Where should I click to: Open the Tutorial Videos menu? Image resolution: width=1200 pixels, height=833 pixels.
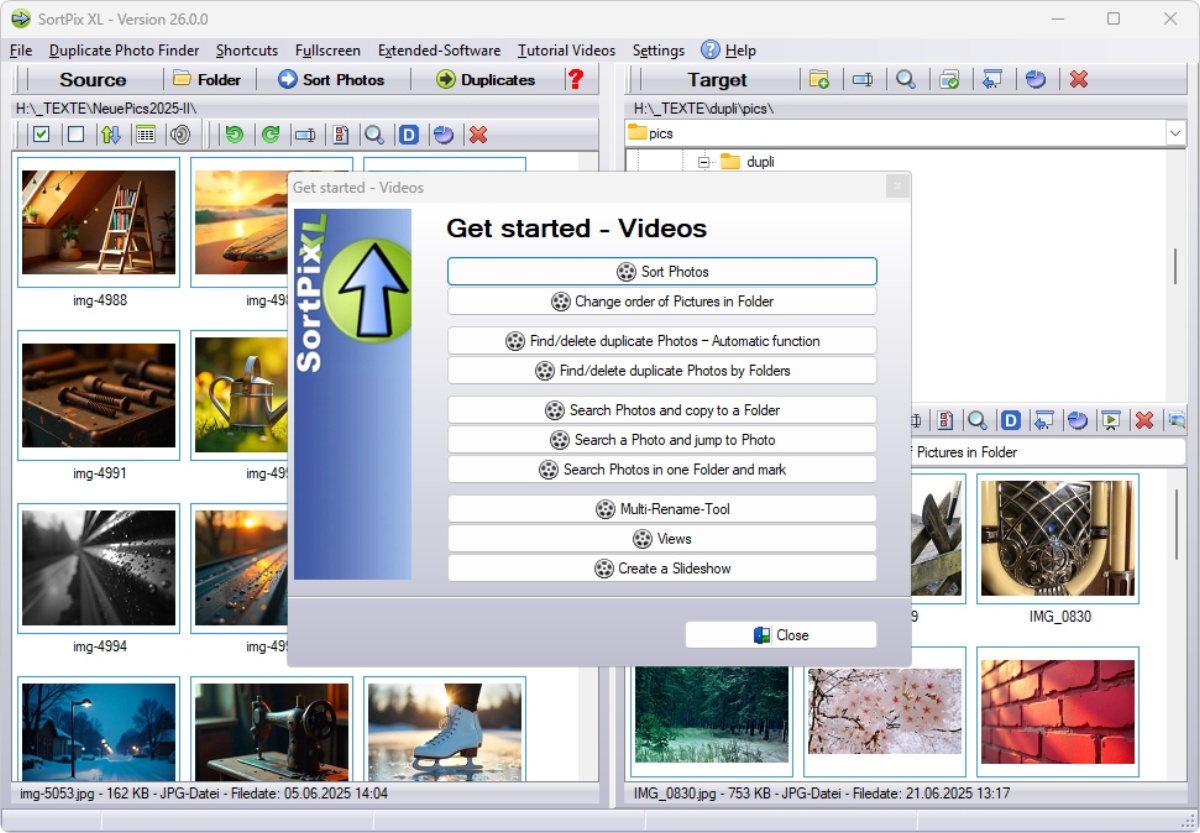point(566,50)
